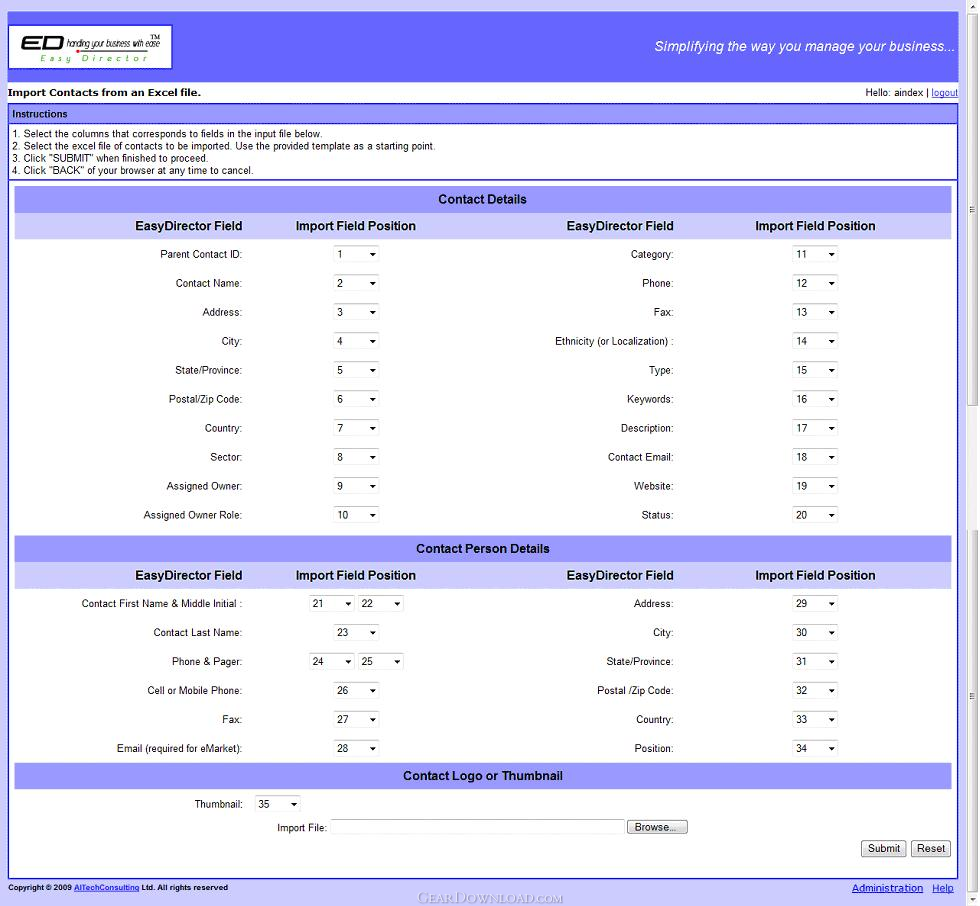
Task: Open the Contact Details City dropdown showing 4
Action: tap(356, 341)
